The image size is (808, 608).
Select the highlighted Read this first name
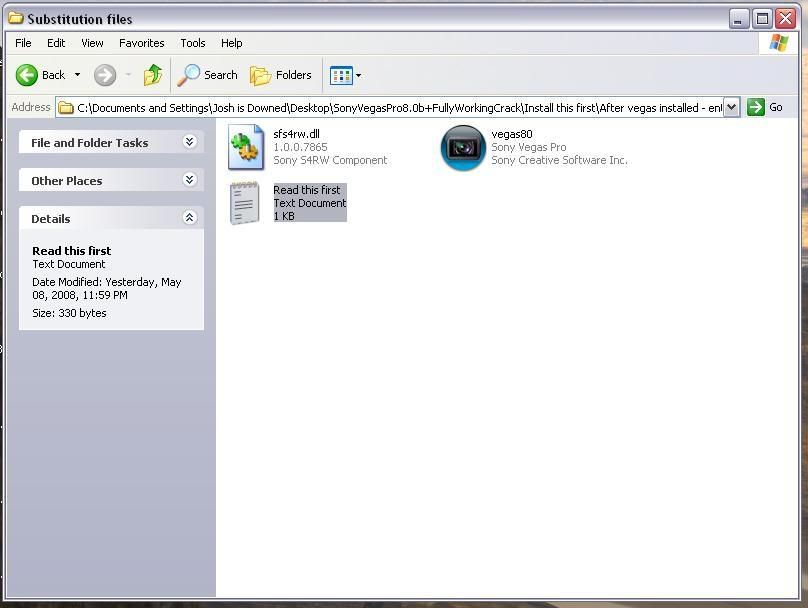point(307,190)
